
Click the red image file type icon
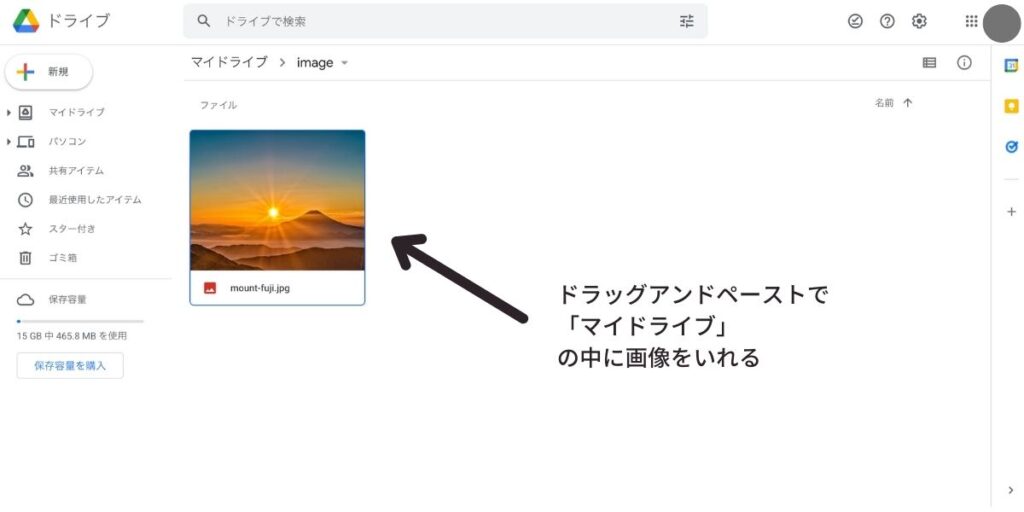point(210,288)
